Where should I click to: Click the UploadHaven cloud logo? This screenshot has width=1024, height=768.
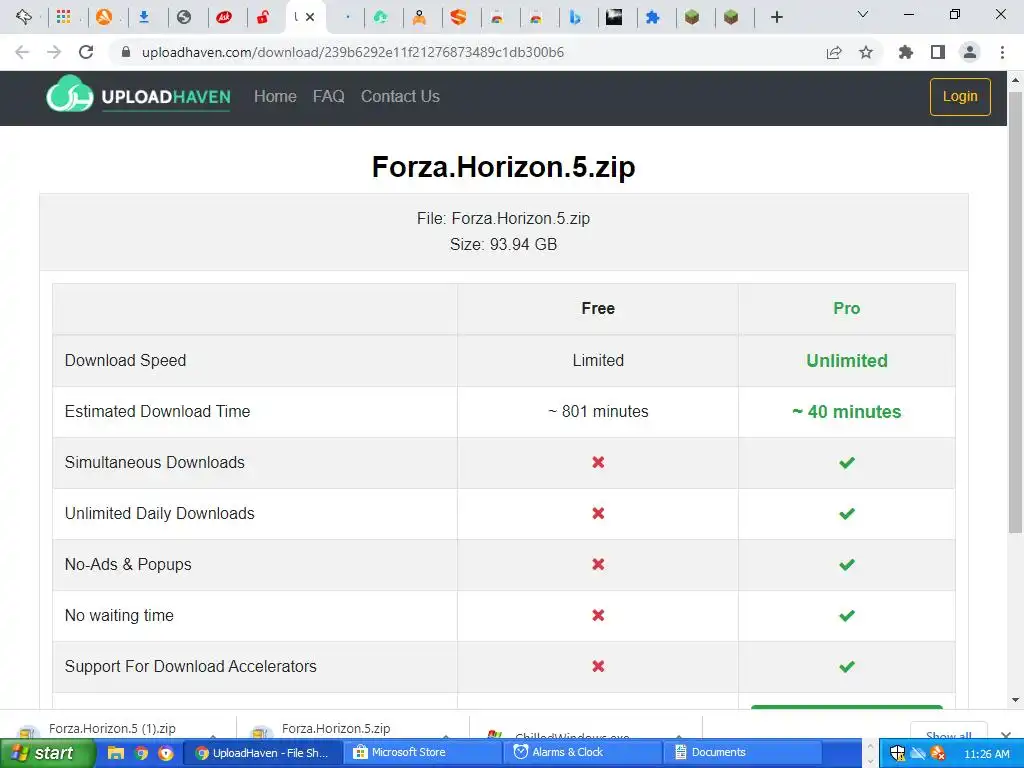pyautogui.click(x=69, y=95)
